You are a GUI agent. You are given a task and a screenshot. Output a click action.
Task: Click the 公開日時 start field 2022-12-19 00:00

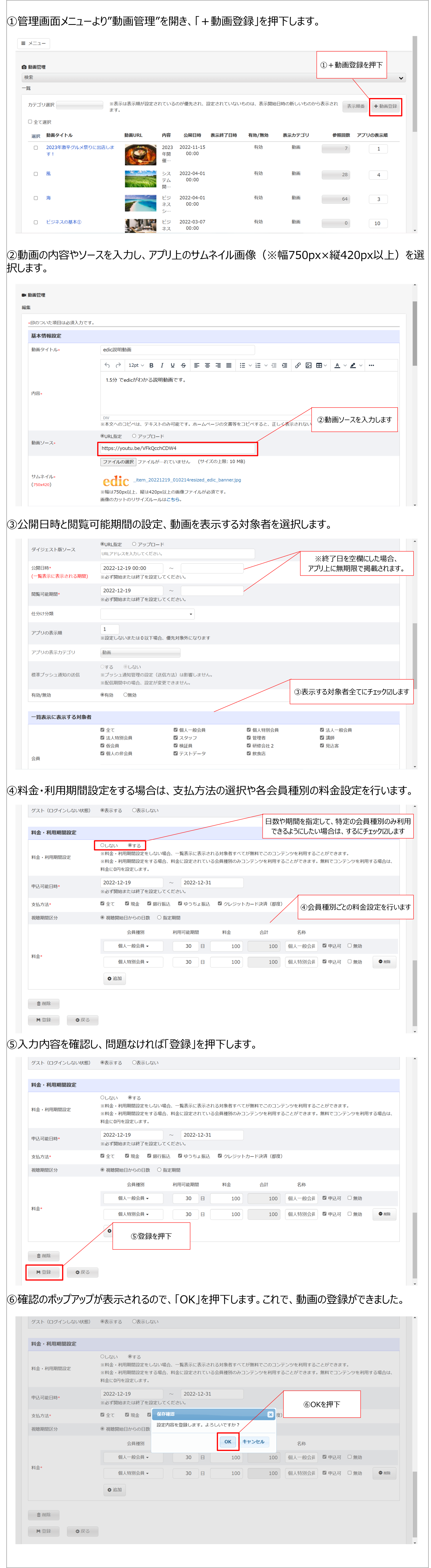pos(132,568)
